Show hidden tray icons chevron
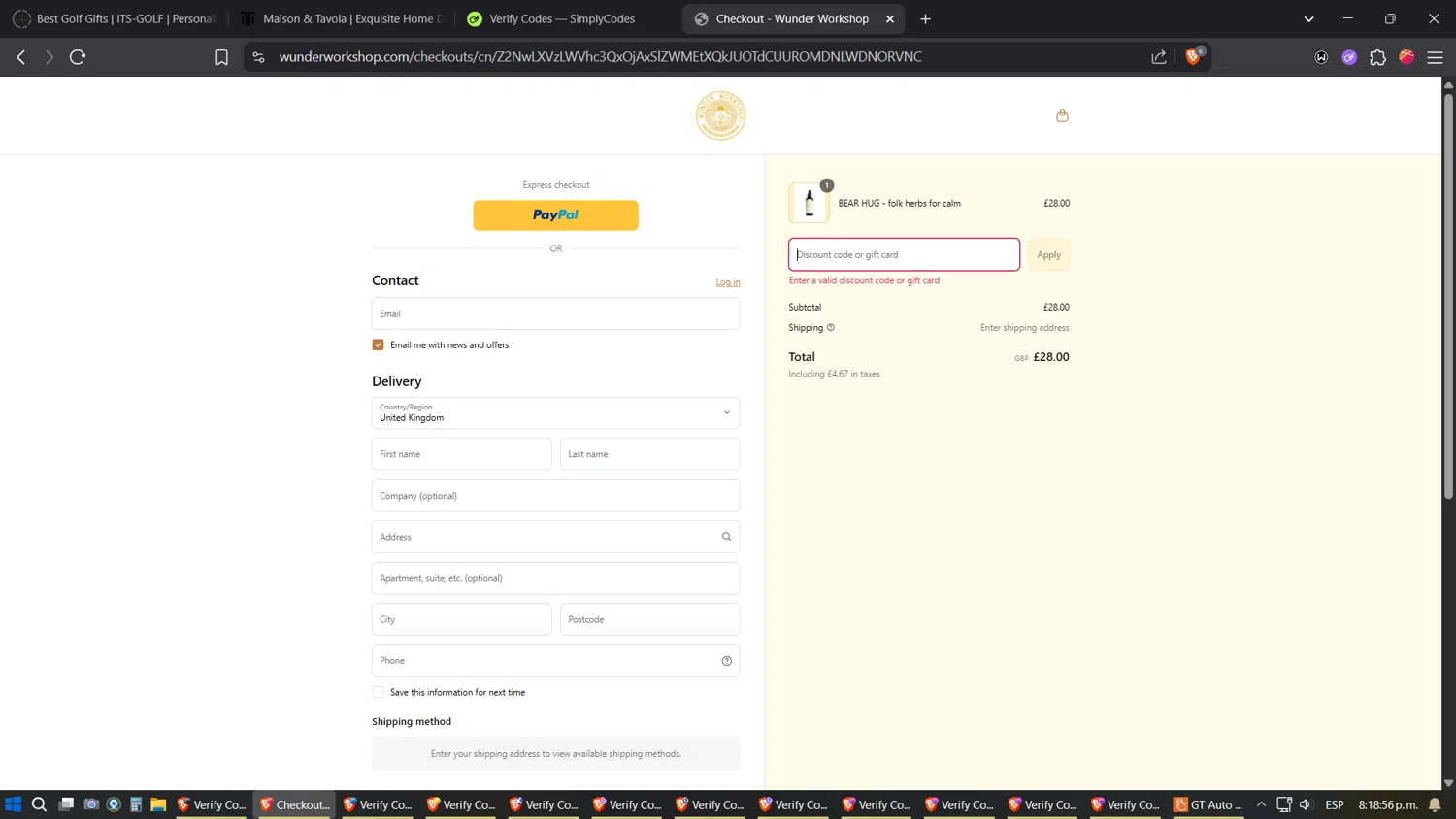The height and width of the screenshot is (819, 1456). [x=1261, y=804]
